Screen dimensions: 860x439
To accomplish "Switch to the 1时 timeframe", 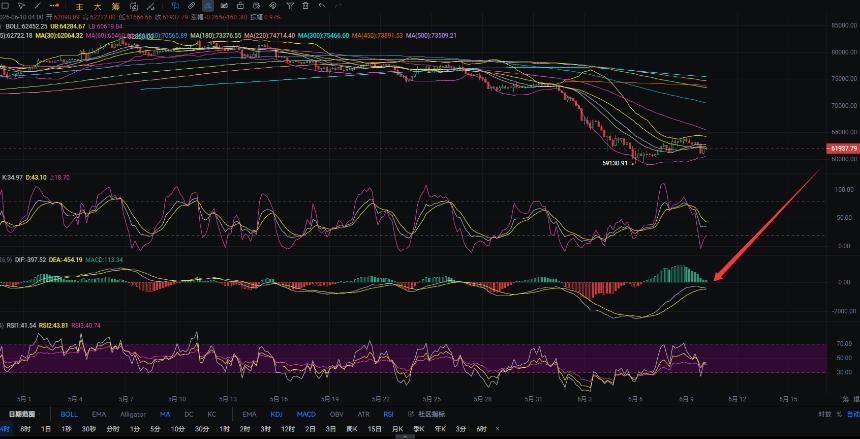I will click(224, 429).
